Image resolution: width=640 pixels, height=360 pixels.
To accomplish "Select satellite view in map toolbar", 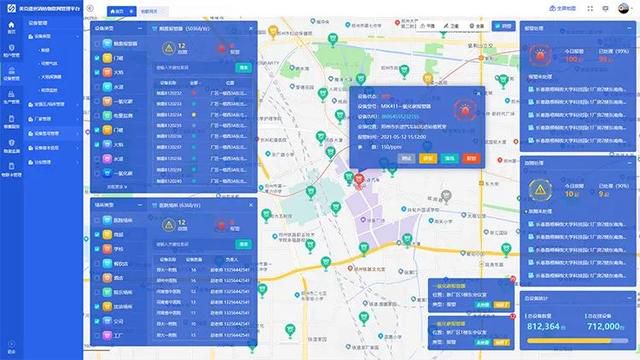I will click(x=451, y=26).
